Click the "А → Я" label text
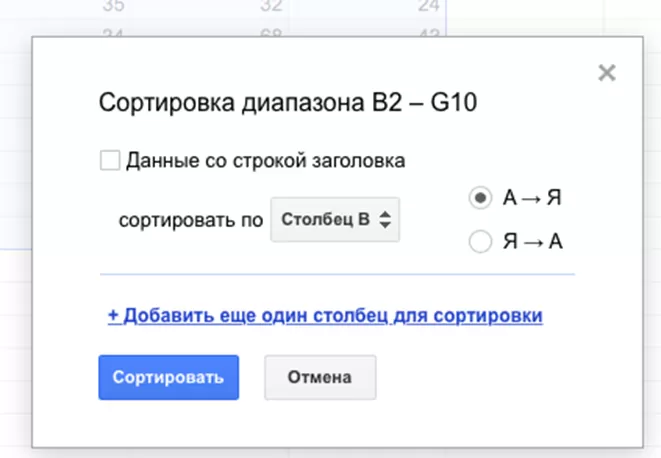This screenshot has height=458, width=661. [532, 198]
